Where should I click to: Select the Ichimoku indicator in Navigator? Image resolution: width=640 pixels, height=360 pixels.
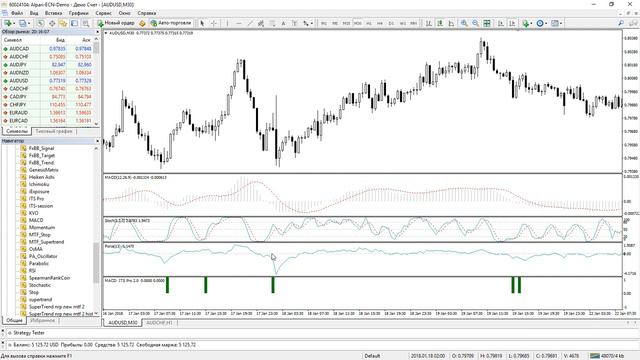(x=39, y=184)
